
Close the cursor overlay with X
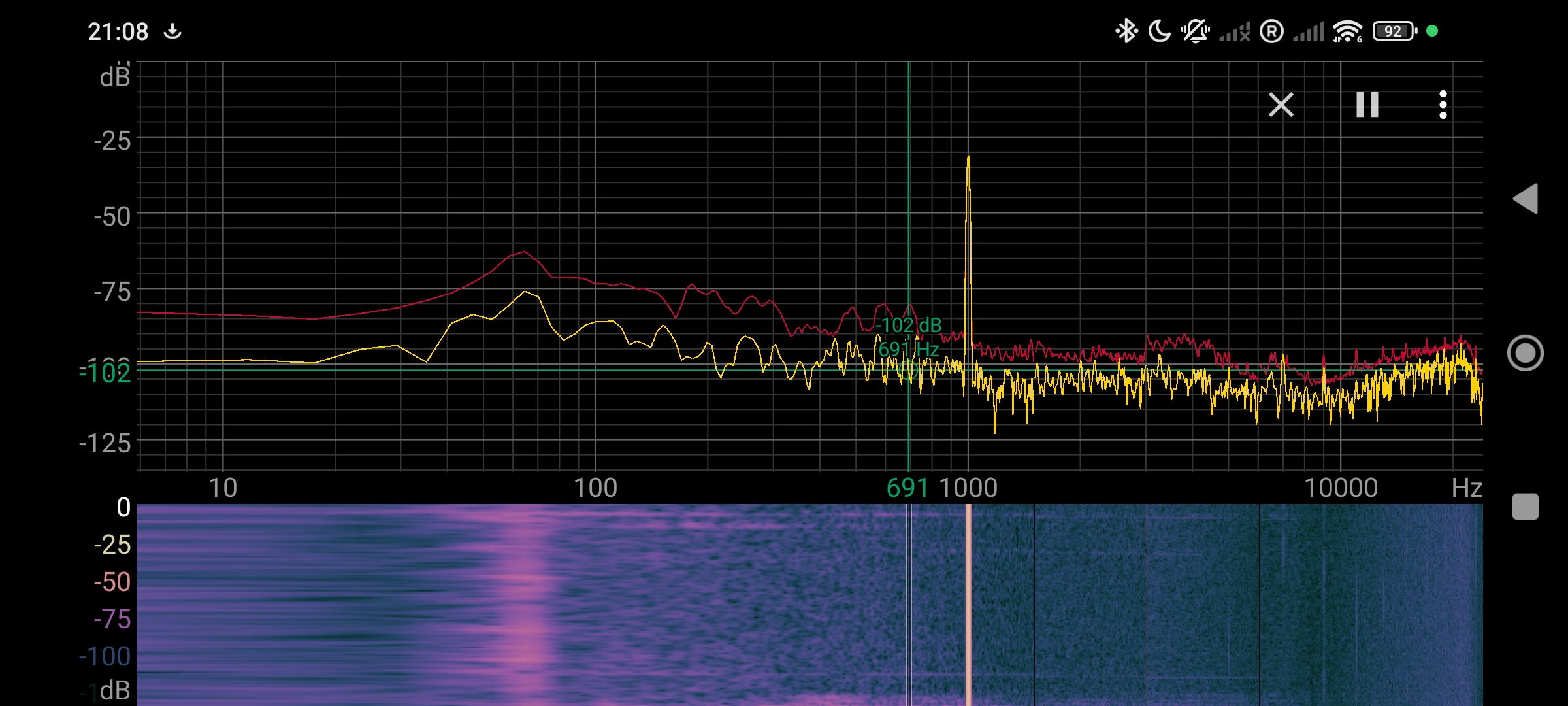coord(1281,105)
